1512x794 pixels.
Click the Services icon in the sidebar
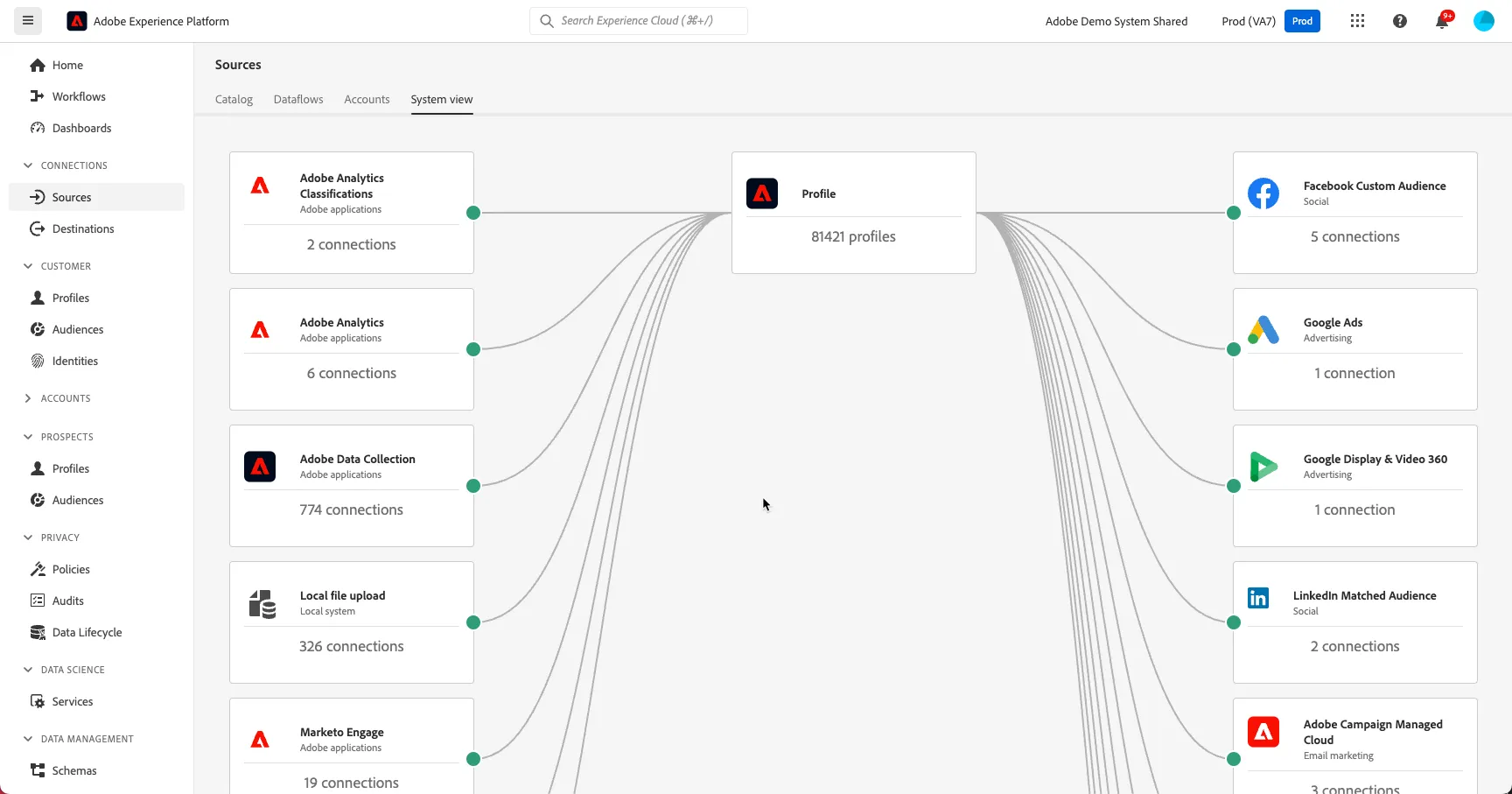pyautogui.click(x=38, y=701)
